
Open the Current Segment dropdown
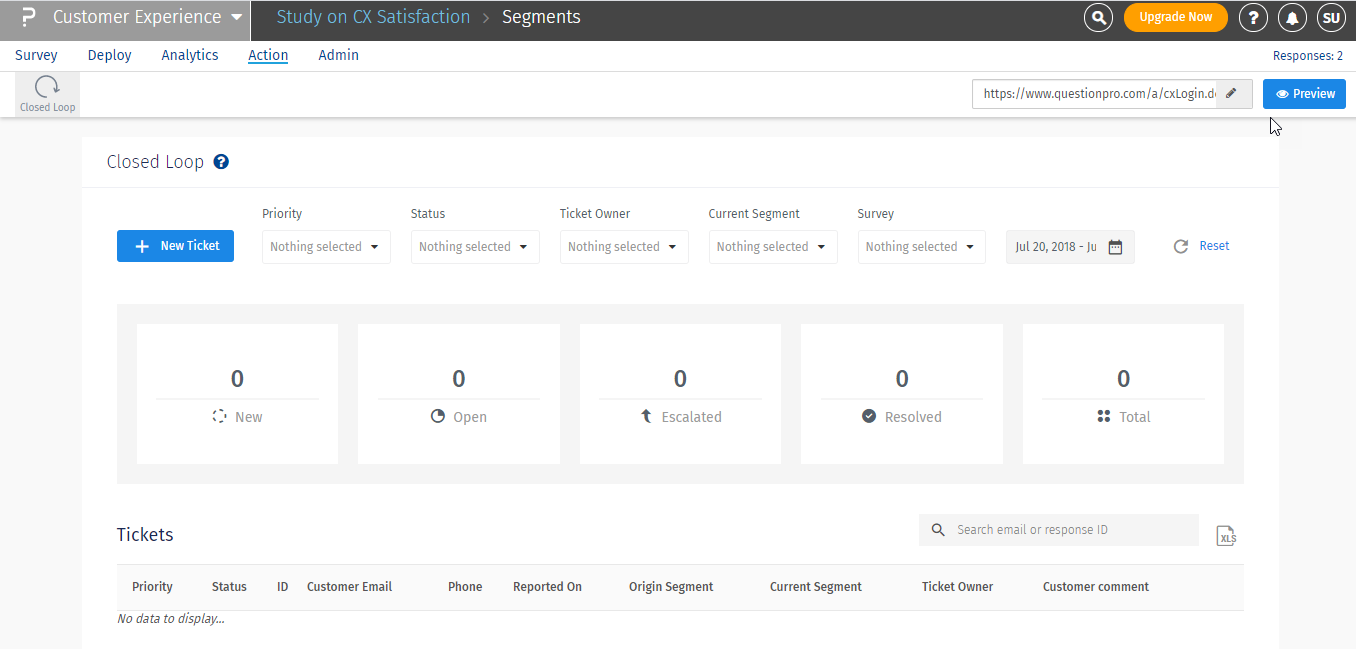(x=772, y=247)
